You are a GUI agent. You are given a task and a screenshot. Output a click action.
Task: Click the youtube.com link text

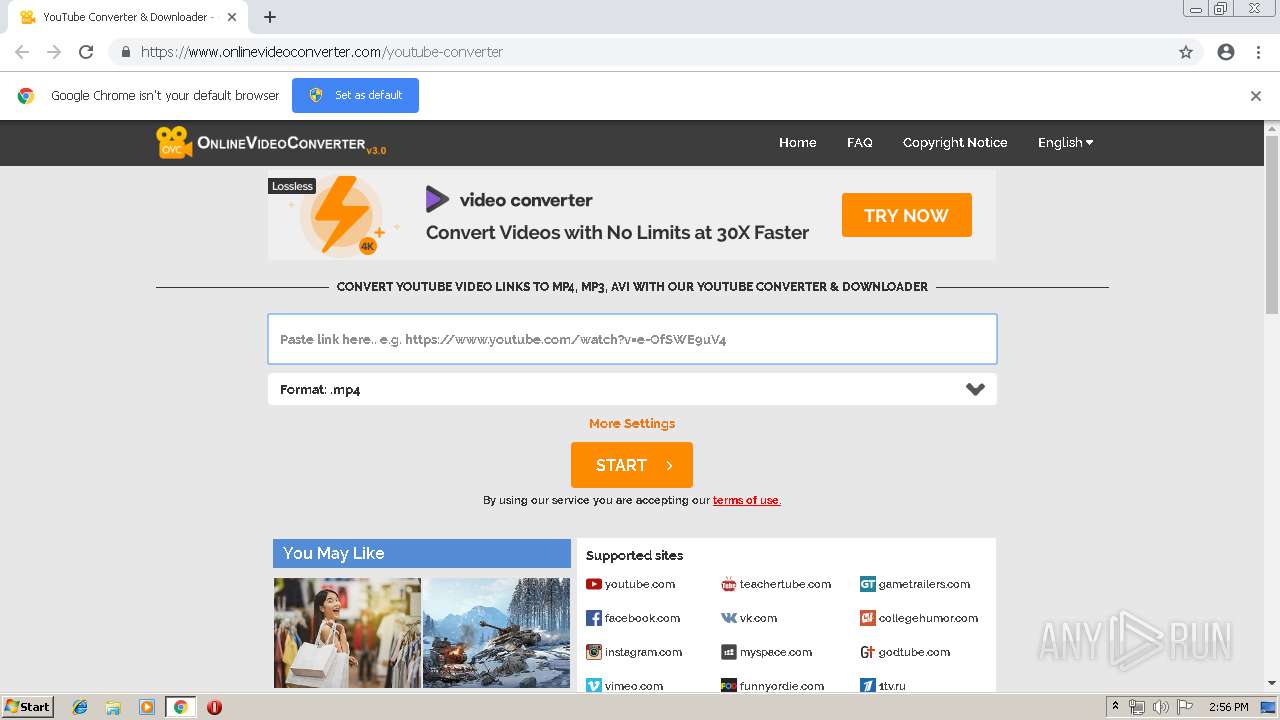pos(640,584)
